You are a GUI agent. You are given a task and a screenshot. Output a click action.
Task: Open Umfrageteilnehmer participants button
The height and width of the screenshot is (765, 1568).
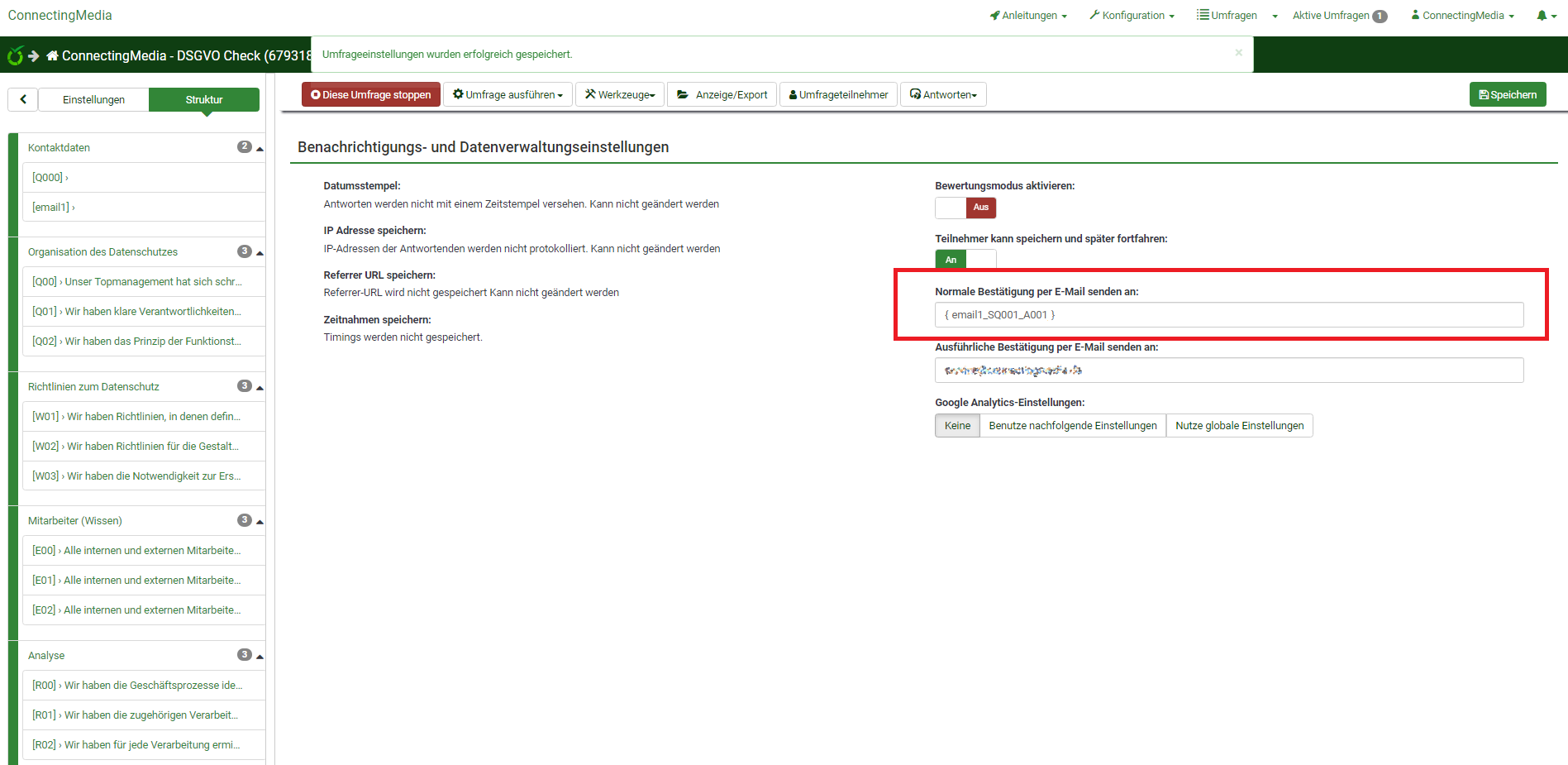coord(838,95)
